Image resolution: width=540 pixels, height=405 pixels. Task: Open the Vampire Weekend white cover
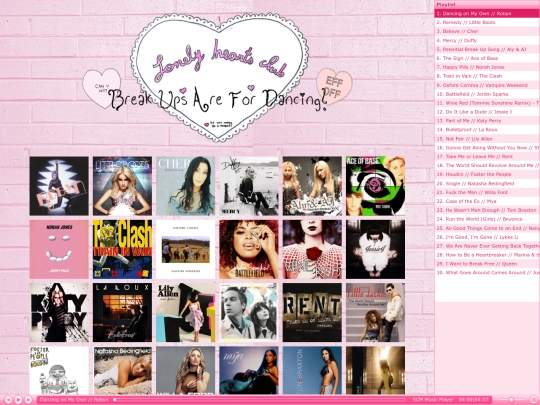[186, 249]
